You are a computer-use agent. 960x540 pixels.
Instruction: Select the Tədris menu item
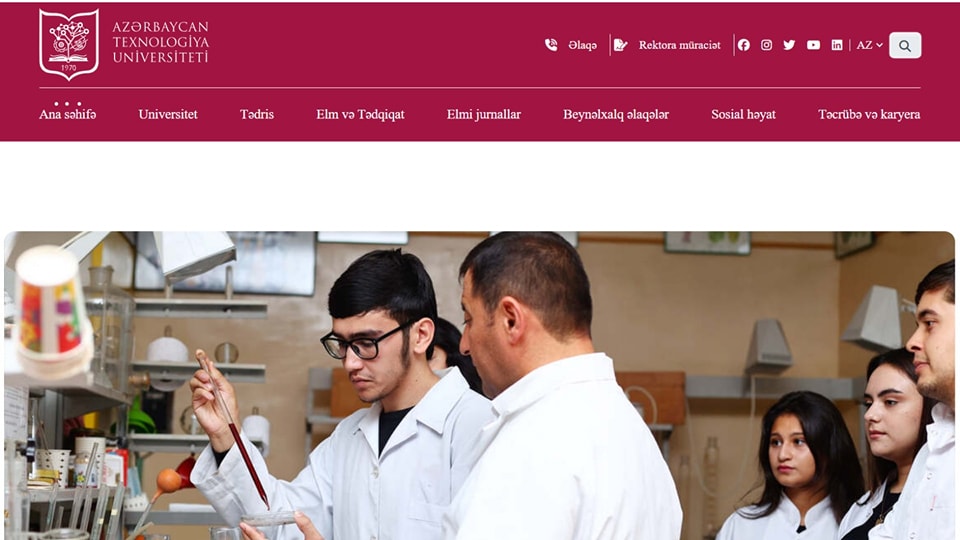[x=257, y=114]
